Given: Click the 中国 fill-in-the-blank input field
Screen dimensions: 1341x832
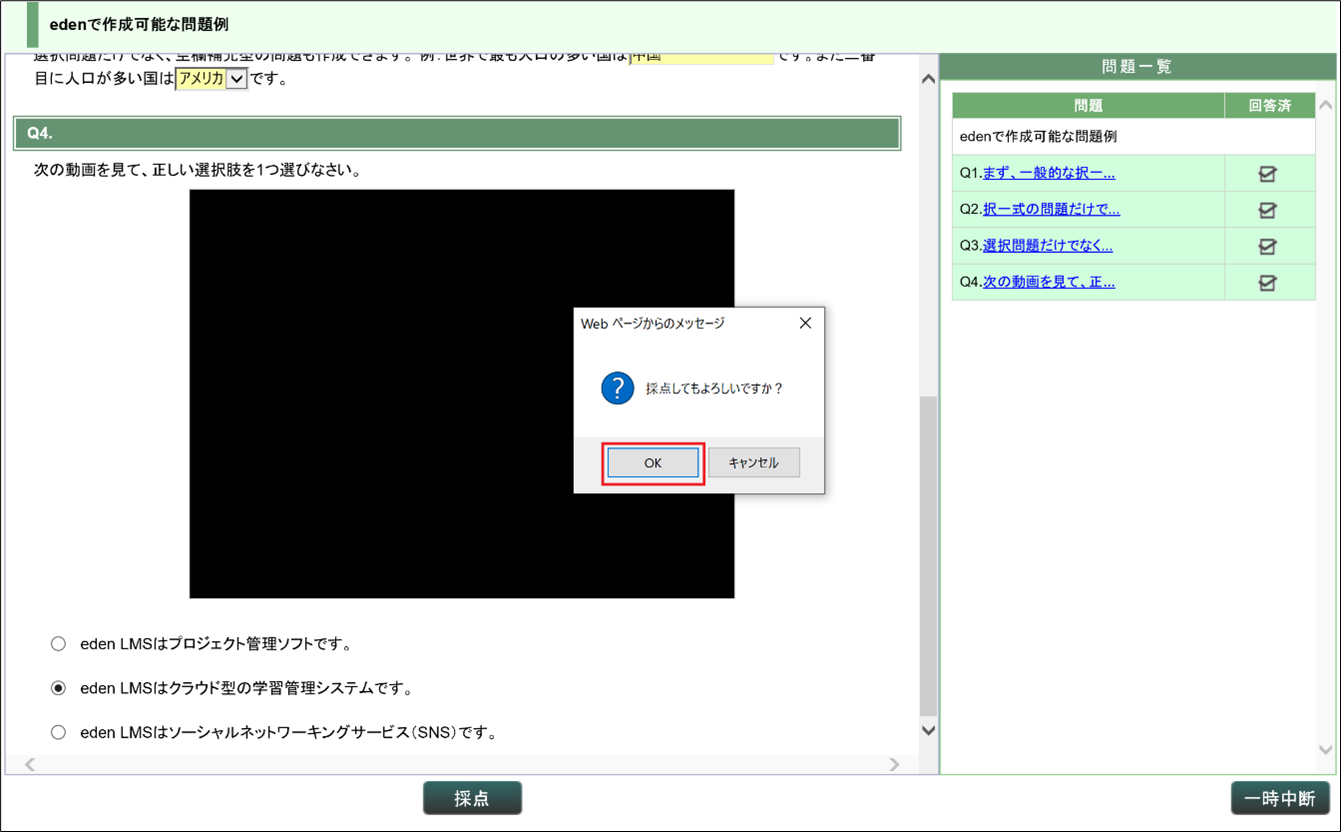Looking at the screenshot, I should pos(701,58).
